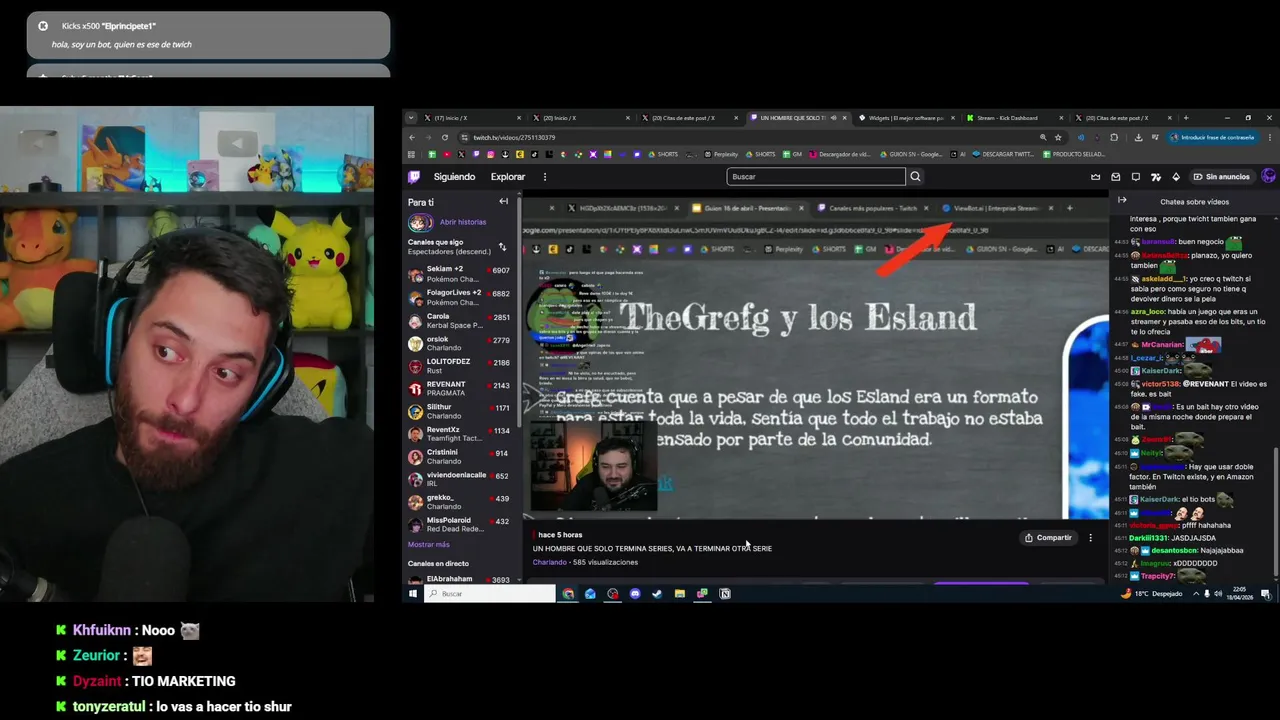
Task: Click the chat panel vertical scrollbar
Action: [1276, 510]
